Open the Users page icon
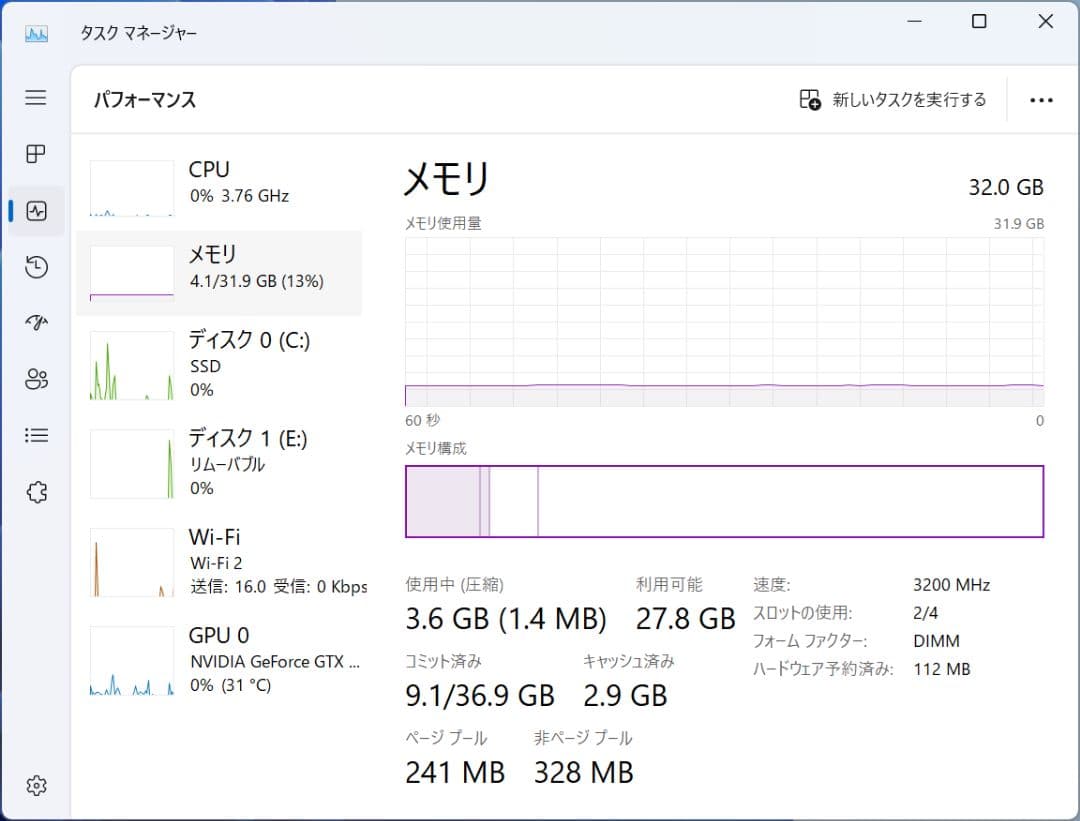 click(x=35, y=379)
